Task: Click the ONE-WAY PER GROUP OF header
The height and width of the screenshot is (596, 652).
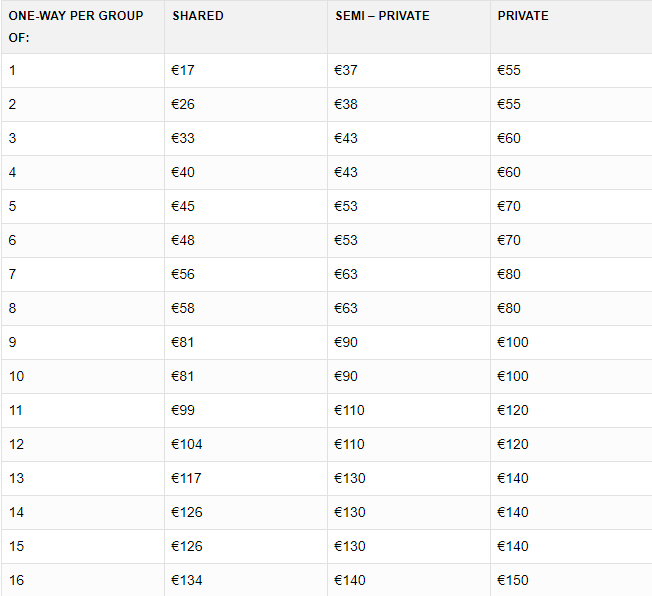Action: pyautogui.click(x=76, y=27)
